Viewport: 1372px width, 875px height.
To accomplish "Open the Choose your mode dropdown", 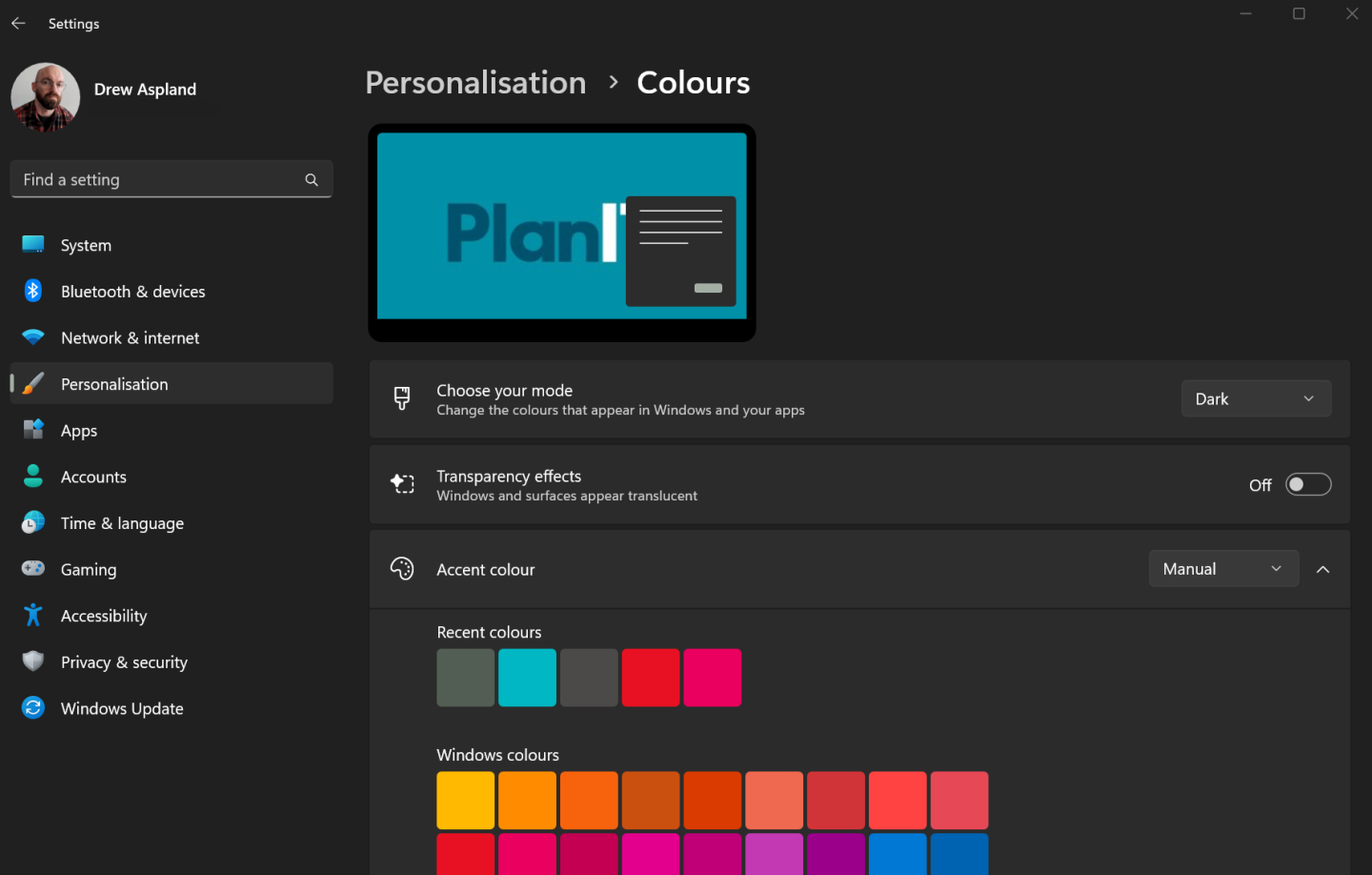I will tap(1256, 398).
